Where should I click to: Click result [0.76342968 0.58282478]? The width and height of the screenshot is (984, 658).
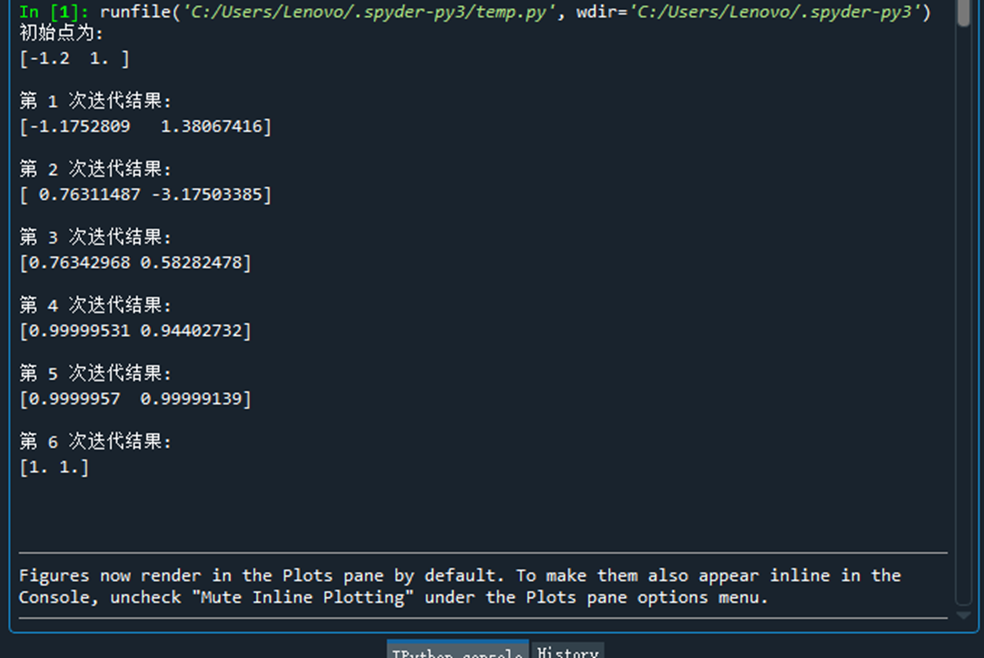[x=136, y=263]
